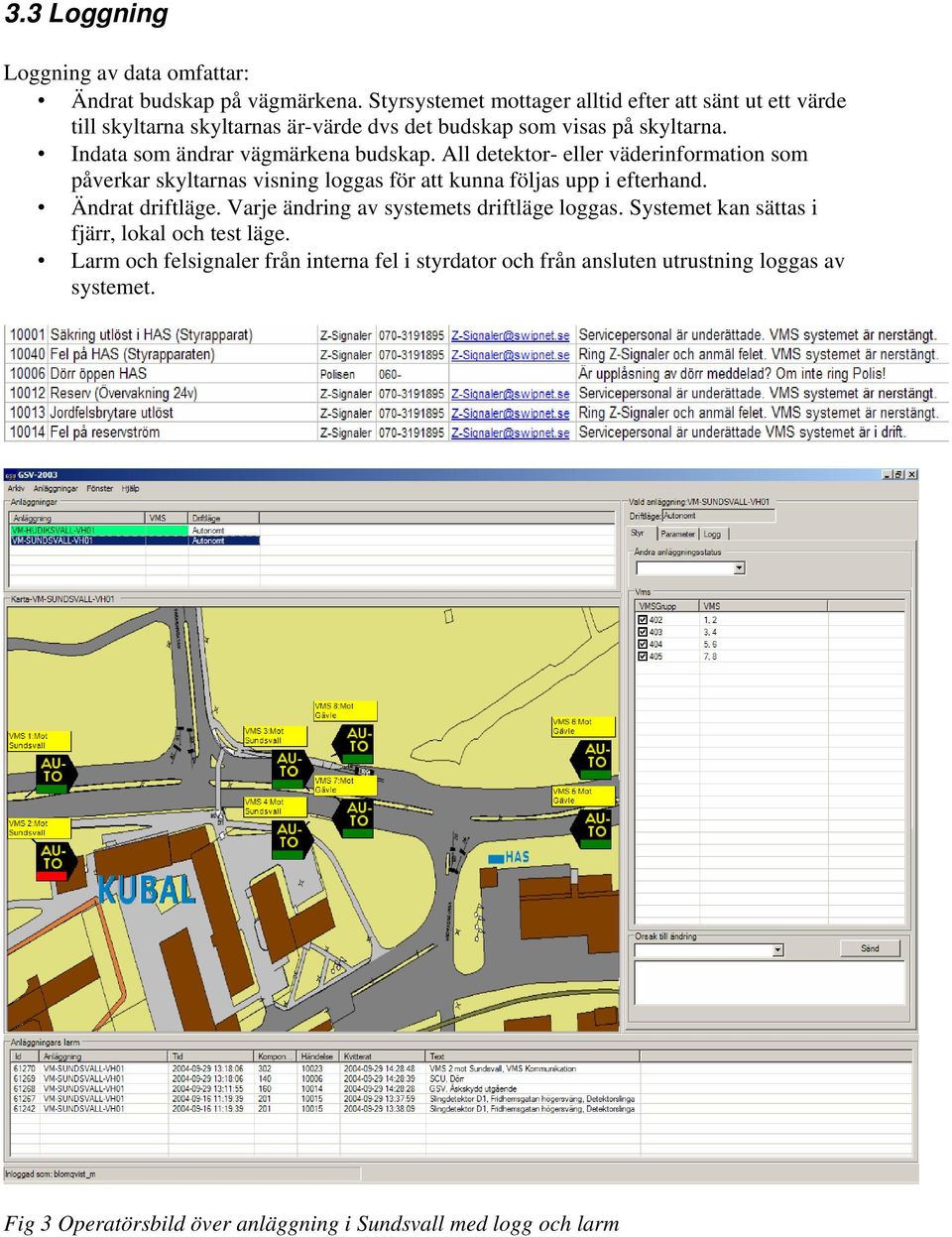The width and height of the screenshot is (952, 1237).
Task: Switch to the Styr tab
Action: coord(638,534)
